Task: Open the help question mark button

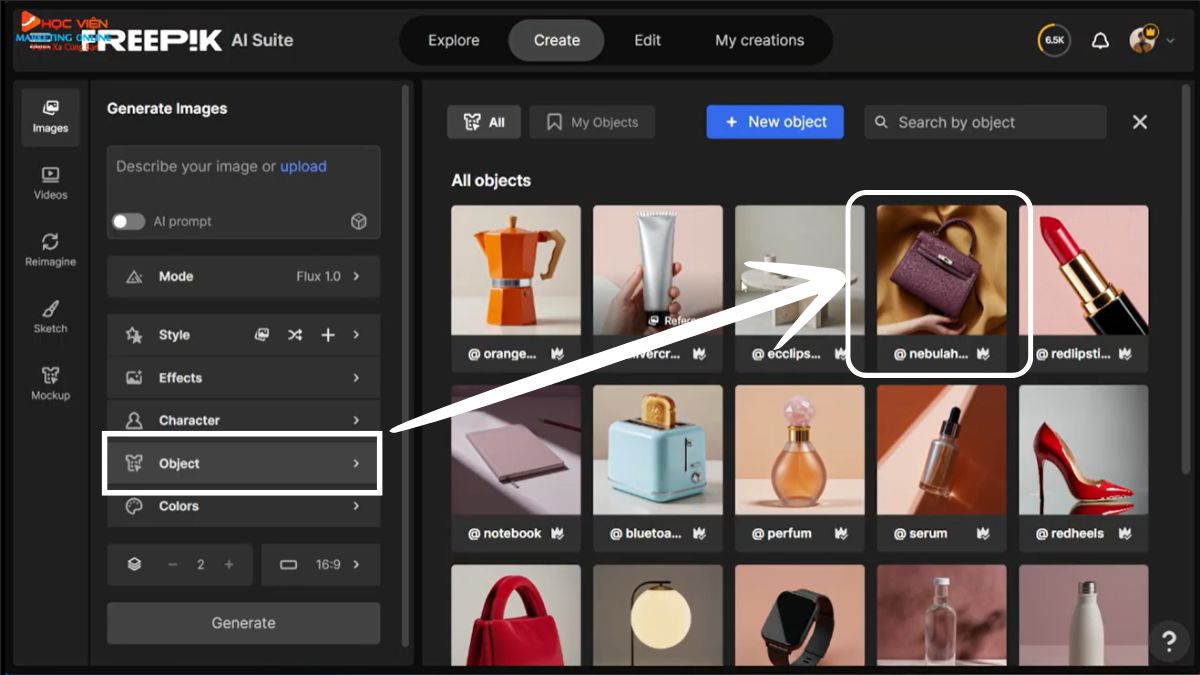Action: (x=1168, y=640)
